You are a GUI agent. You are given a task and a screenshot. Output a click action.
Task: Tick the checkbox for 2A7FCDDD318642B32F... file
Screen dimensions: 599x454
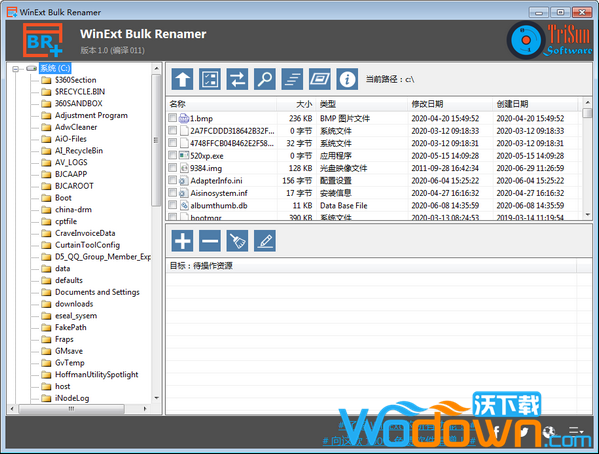point(173,130)
